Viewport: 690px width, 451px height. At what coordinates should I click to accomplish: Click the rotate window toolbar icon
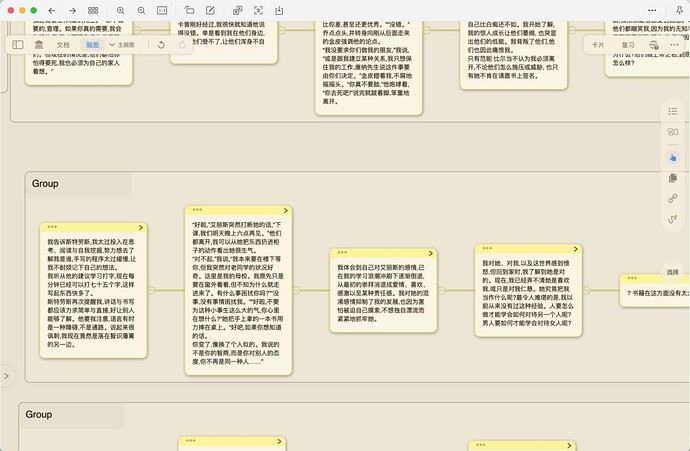pyautogui.click(x=189, y=11)
